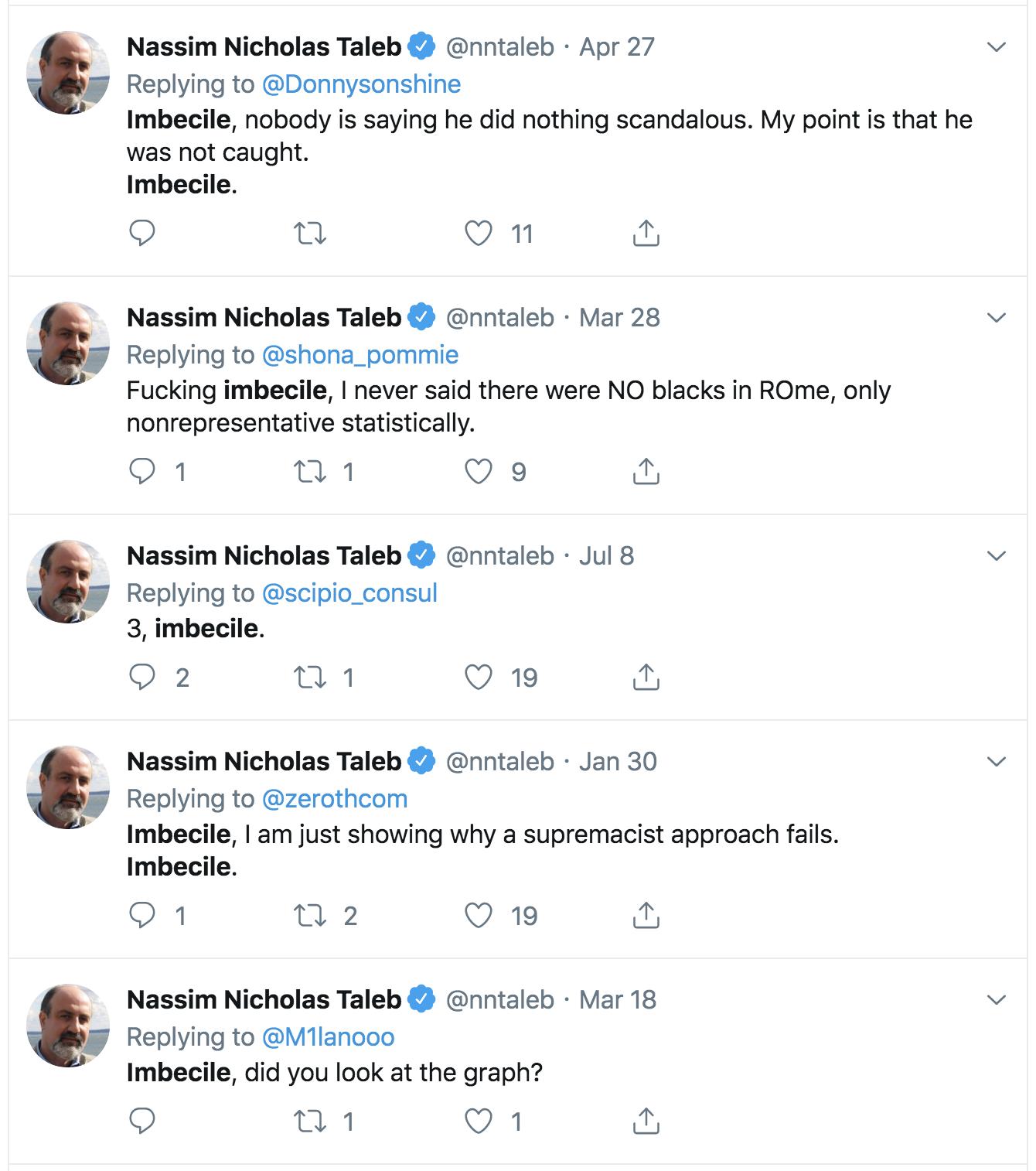This screenshot has height=1171, width=1036.
Task: Open the Mar 28 tweet date link
Action: pyautogui.click(x=619, y=318)
